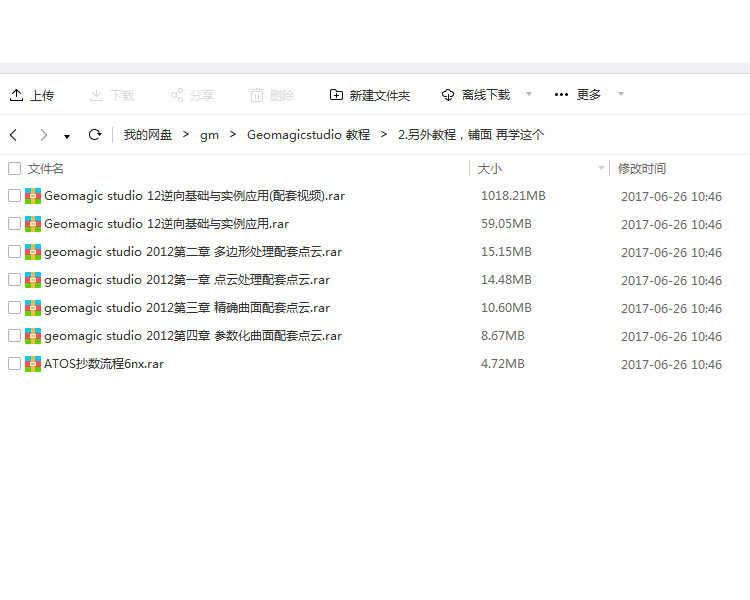Click the three-dots icon beside 更多
Screen dimensions: 750x600
point(561,94)
